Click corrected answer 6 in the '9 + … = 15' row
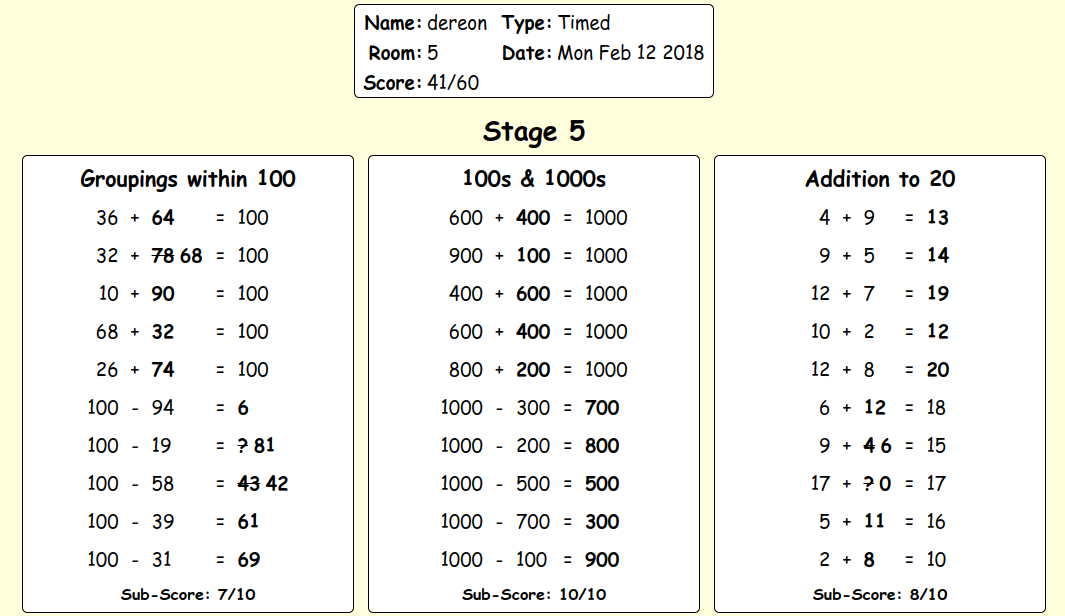 pyautogui.click(x=886, y=446)
